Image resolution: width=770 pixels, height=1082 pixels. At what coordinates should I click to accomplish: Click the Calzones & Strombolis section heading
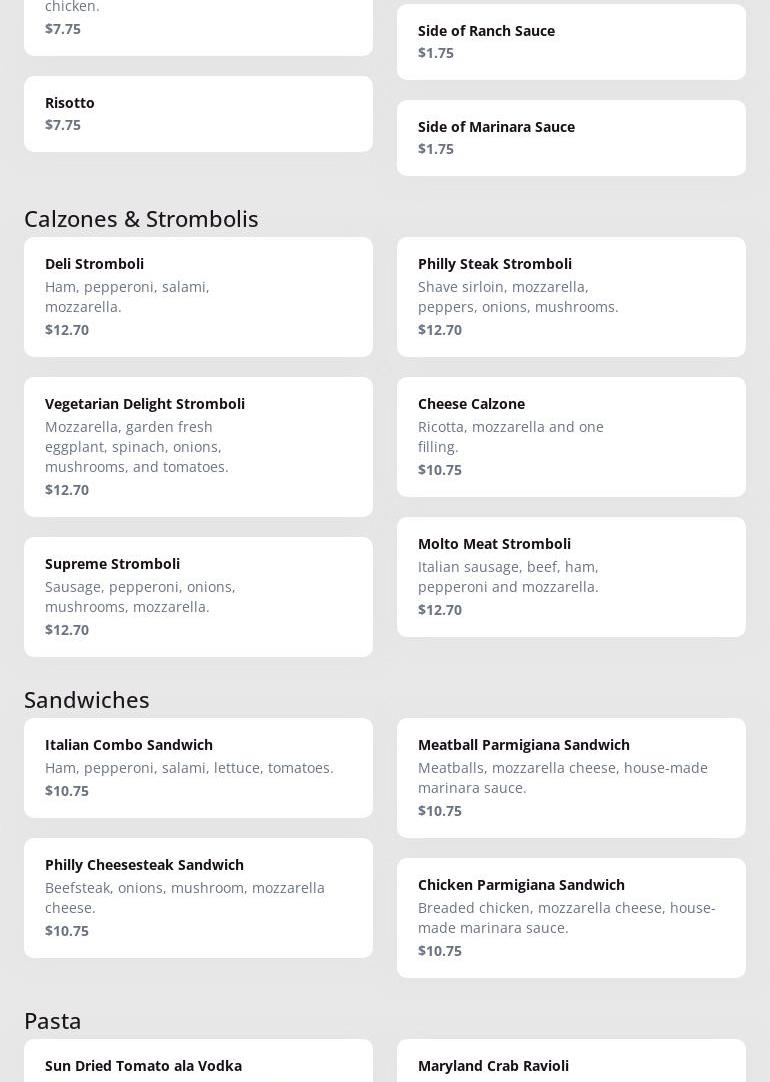[141, 218]
